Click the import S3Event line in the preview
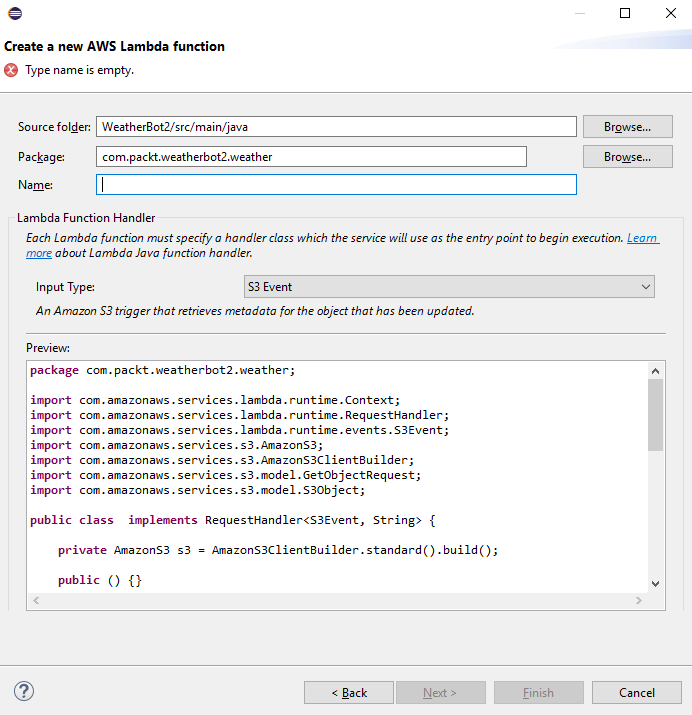This screenshot has height=715, width=692. tap(240, 430)
